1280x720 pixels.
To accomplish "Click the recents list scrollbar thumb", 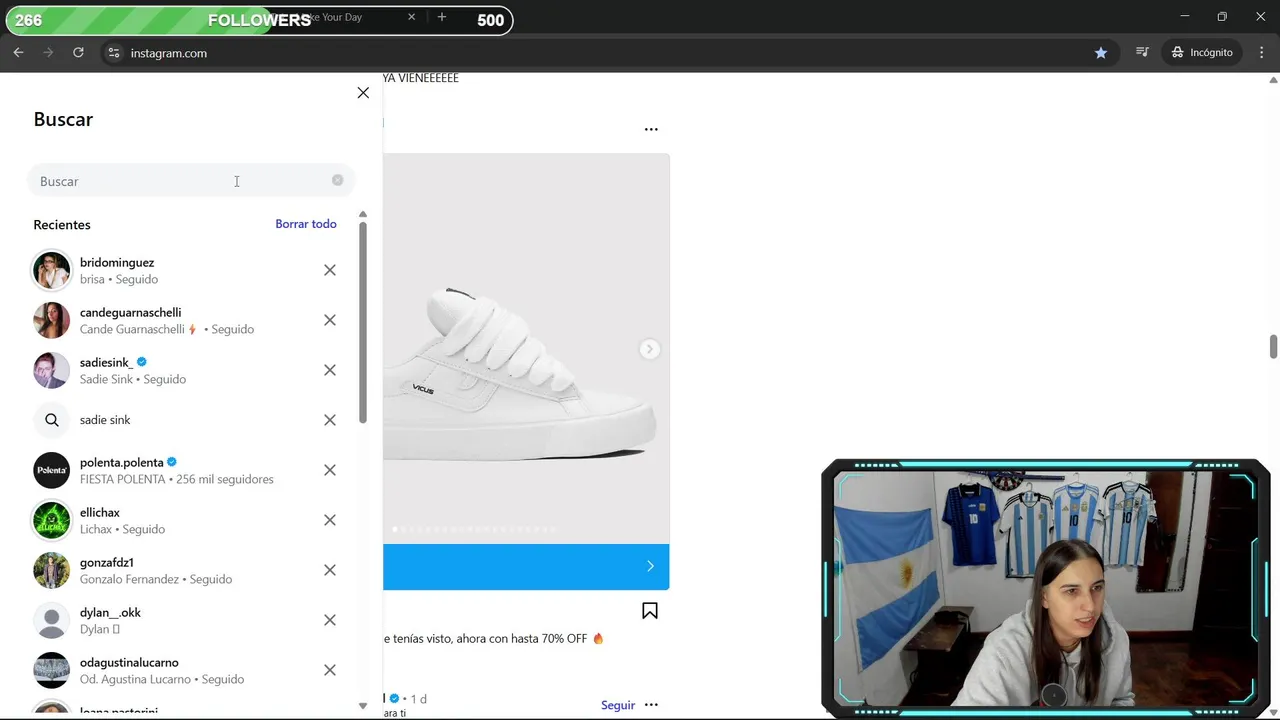I will pyautogui.click(x=363, y=322).
